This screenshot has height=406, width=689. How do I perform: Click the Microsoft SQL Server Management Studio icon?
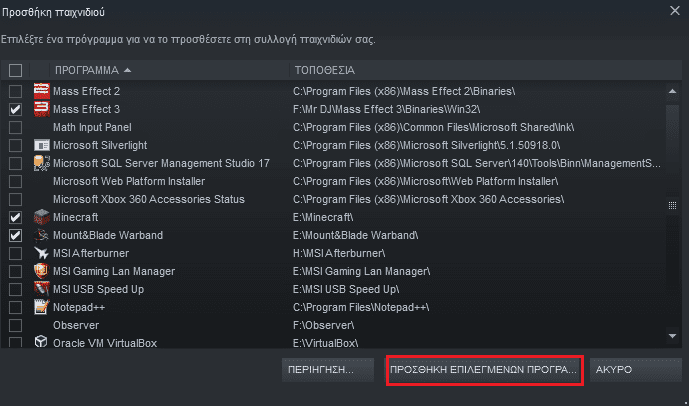tap(42, 163)
